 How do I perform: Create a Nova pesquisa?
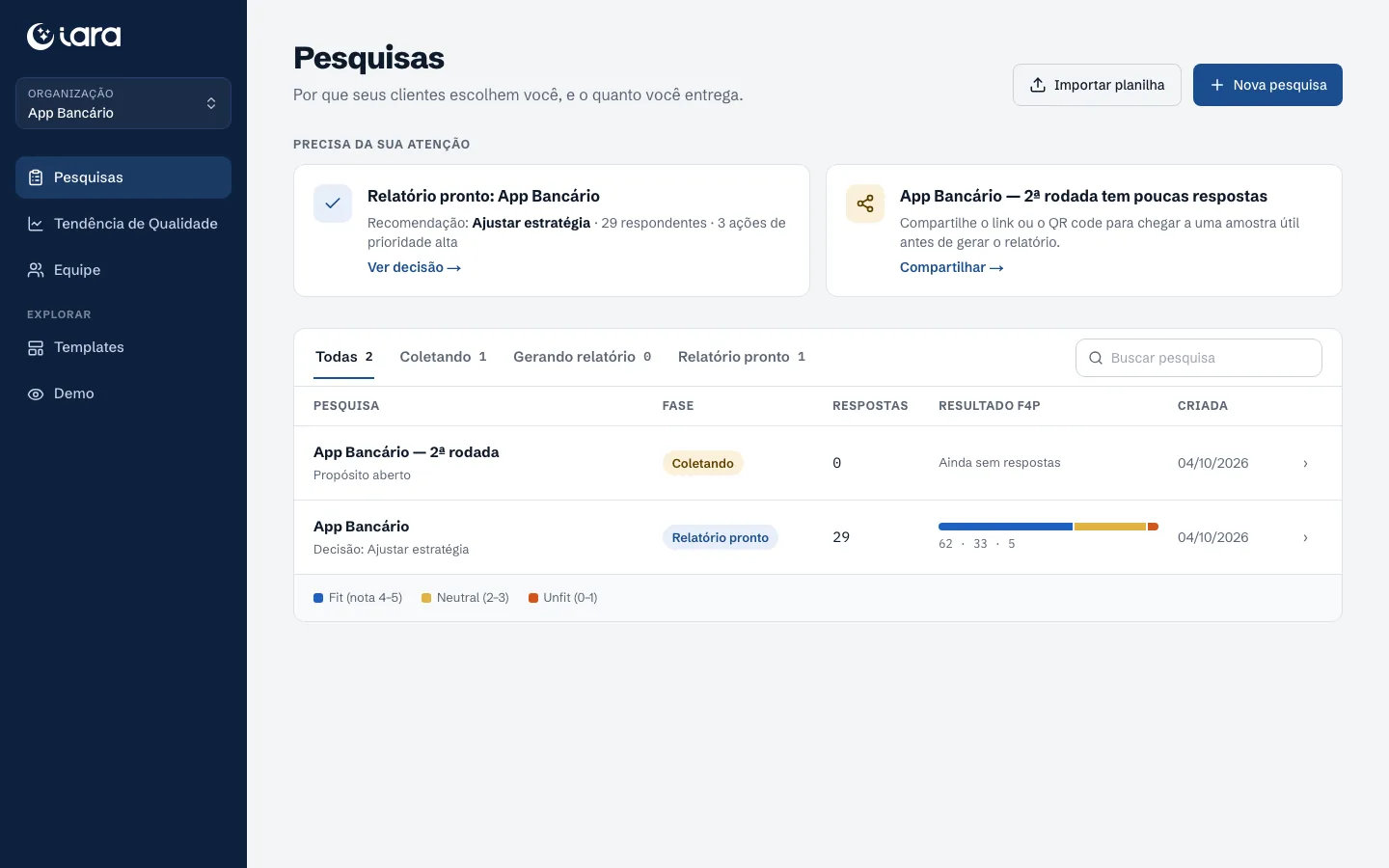pos(1267,85)
